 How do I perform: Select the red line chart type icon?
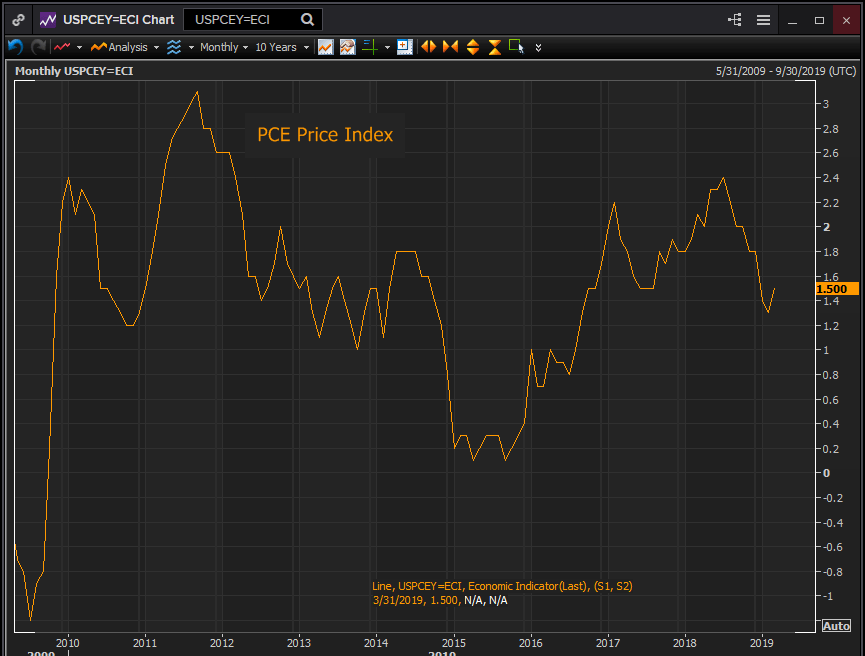62,47
